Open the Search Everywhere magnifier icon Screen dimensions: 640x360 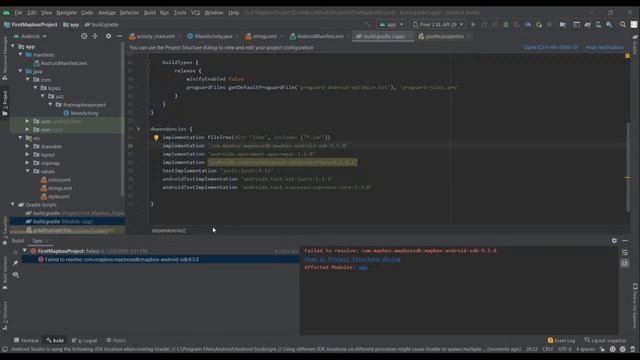(623, 24)
